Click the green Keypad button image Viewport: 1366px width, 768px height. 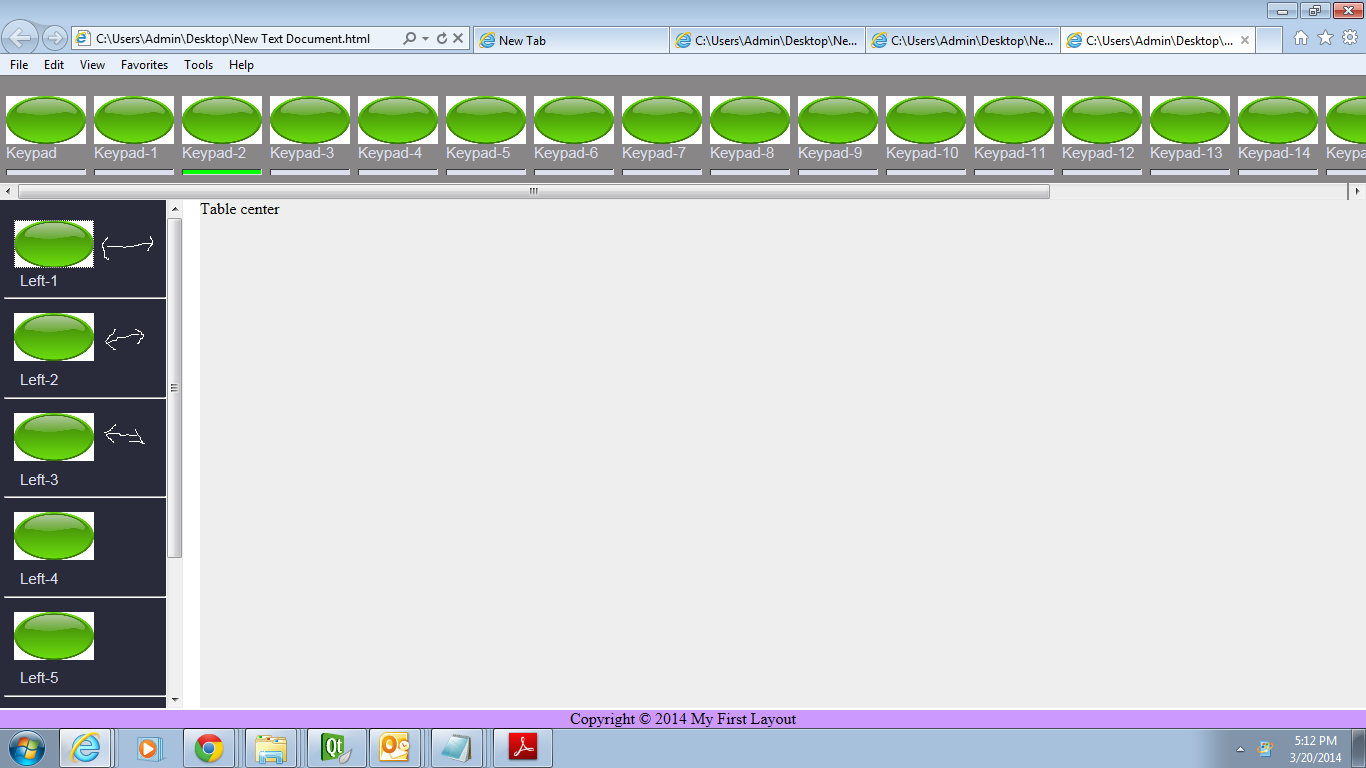coord(46,120)
